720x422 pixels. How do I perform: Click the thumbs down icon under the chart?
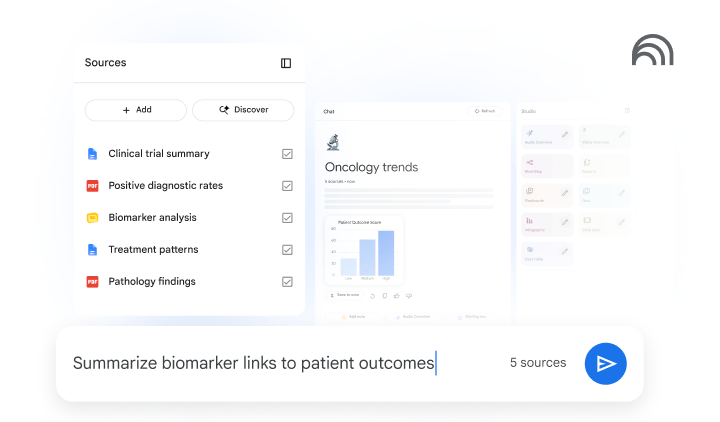(x=409, y=296)
